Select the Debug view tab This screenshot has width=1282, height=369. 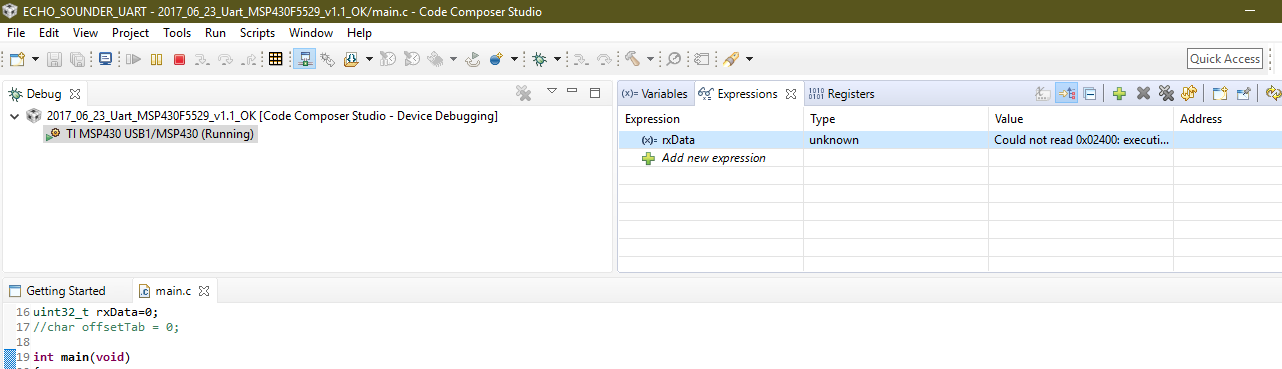(43, 93)
